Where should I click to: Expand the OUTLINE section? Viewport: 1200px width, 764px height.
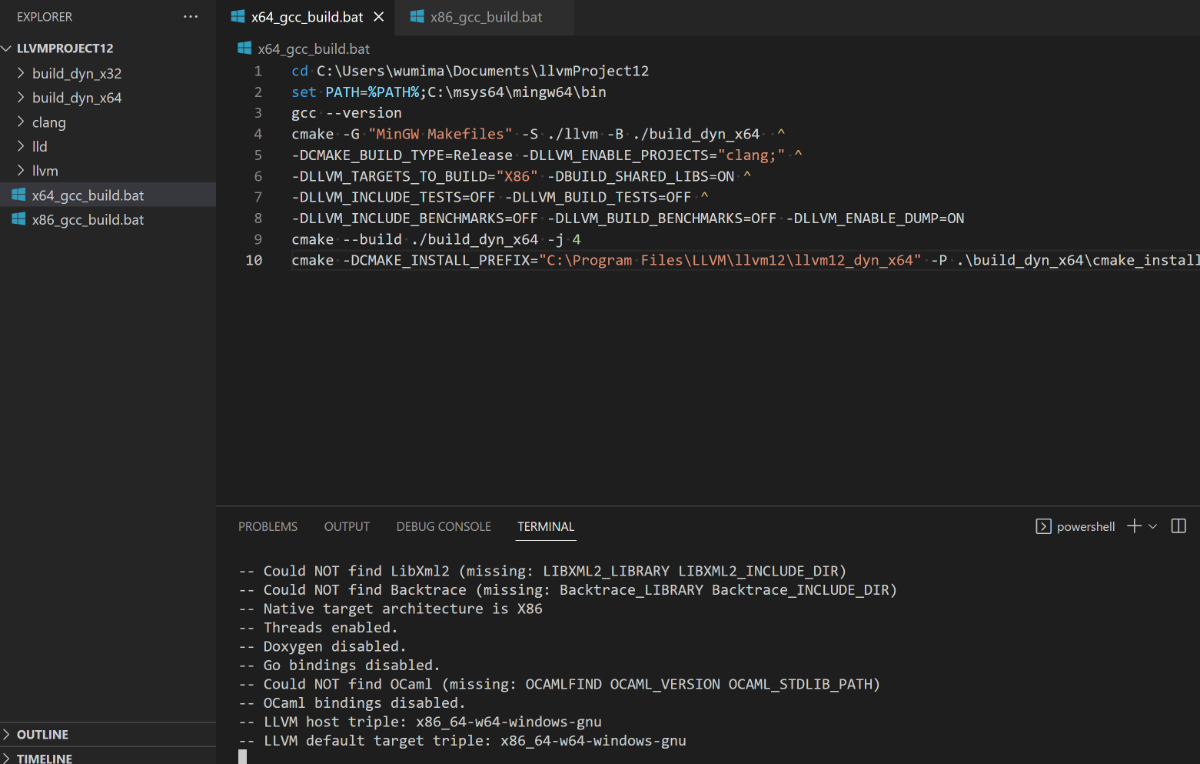pyautogui.click(x=42, y=734)
